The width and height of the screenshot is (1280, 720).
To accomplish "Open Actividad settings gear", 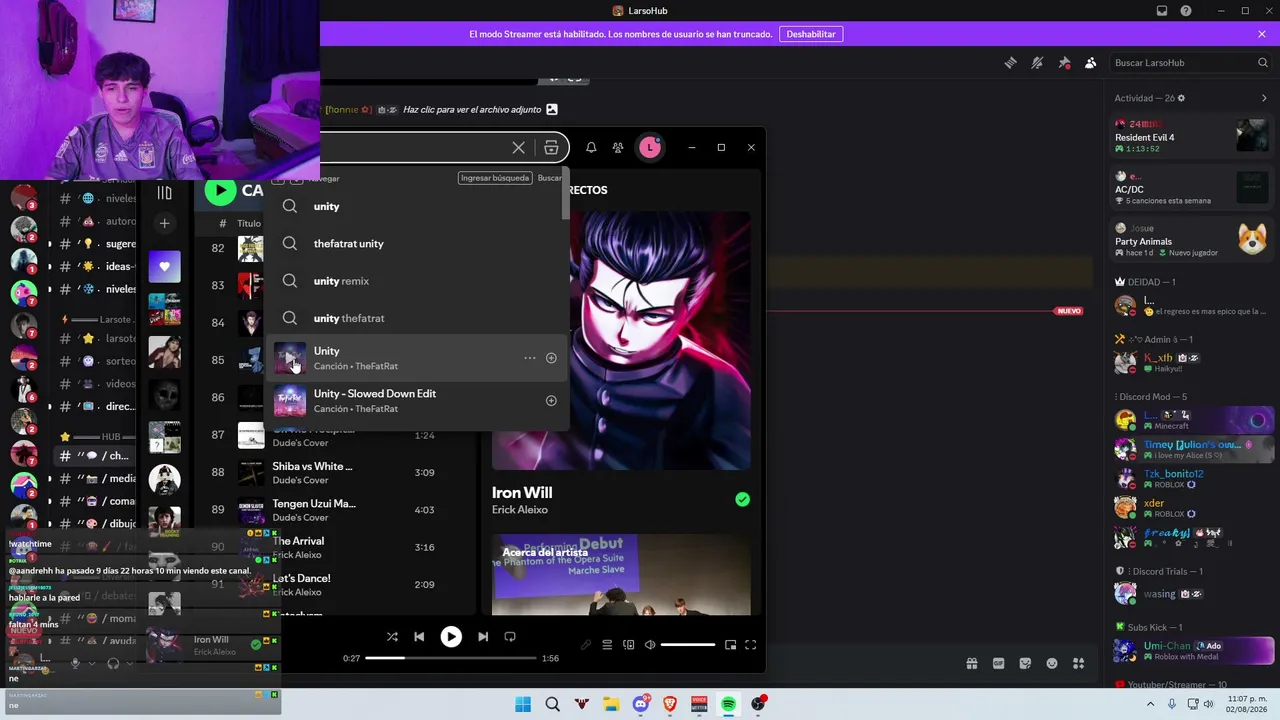I will point(1181,98).
